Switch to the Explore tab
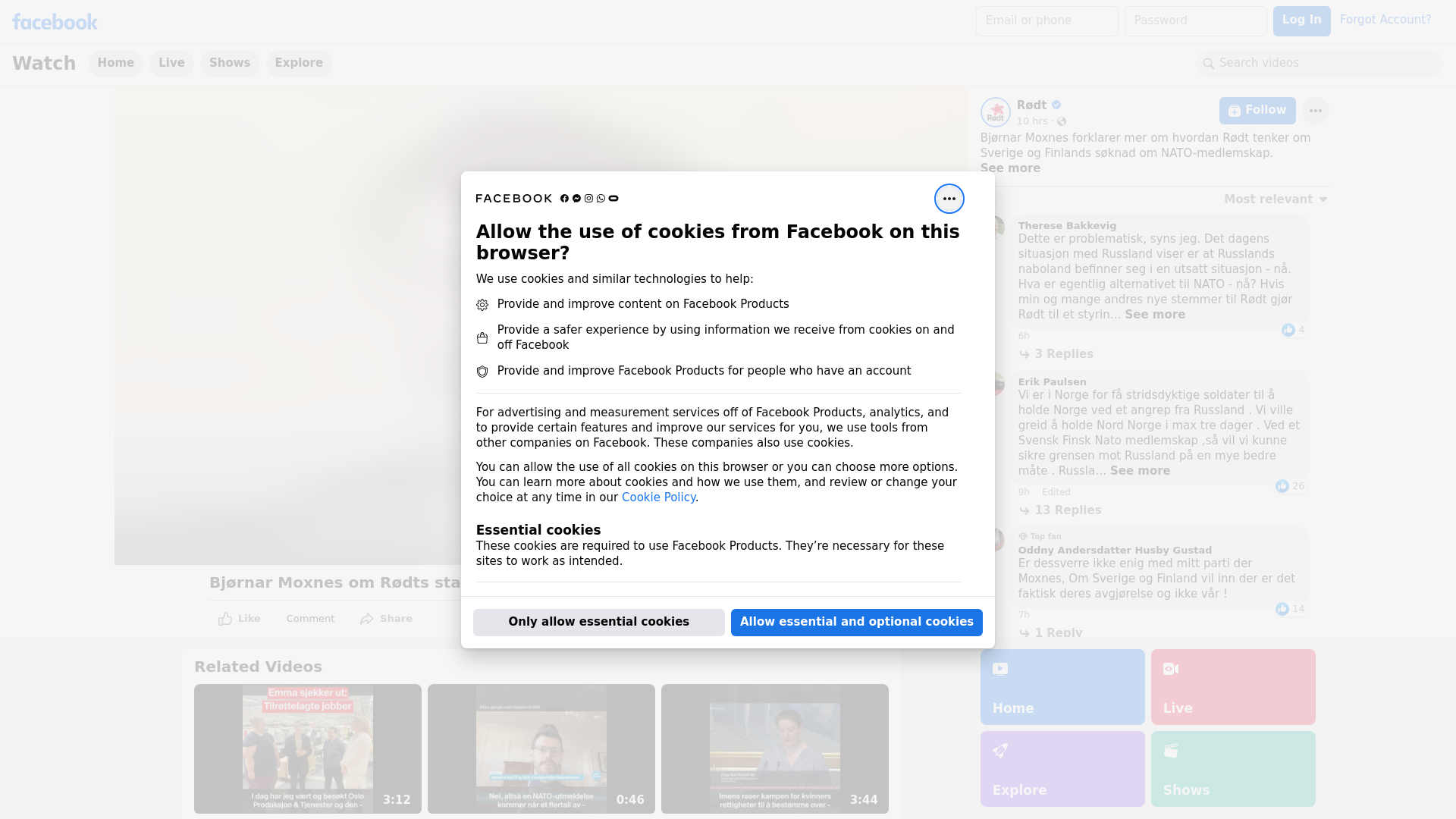 [x=299, y=63]
